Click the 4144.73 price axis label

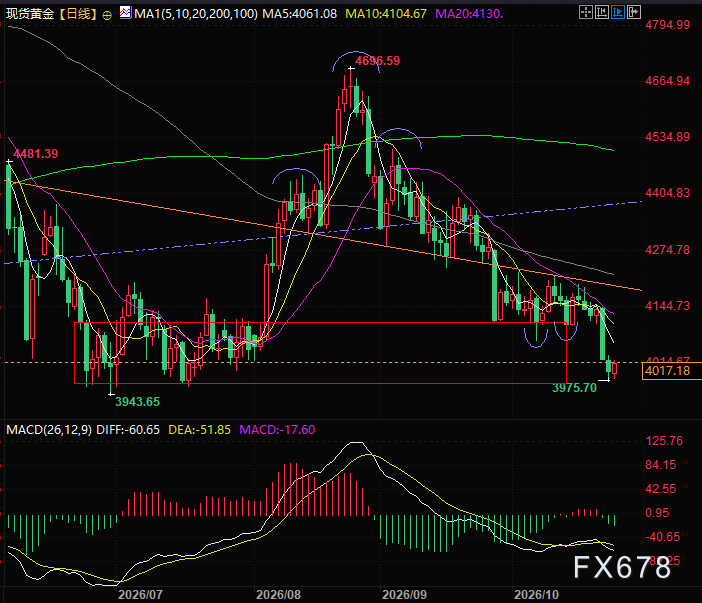[668, 306]
